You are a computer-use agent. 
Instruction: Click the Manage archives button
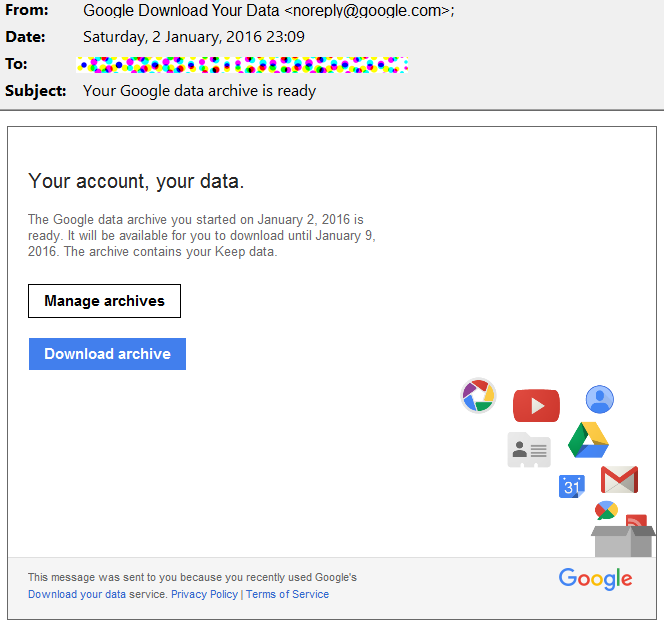click(104, 301)
